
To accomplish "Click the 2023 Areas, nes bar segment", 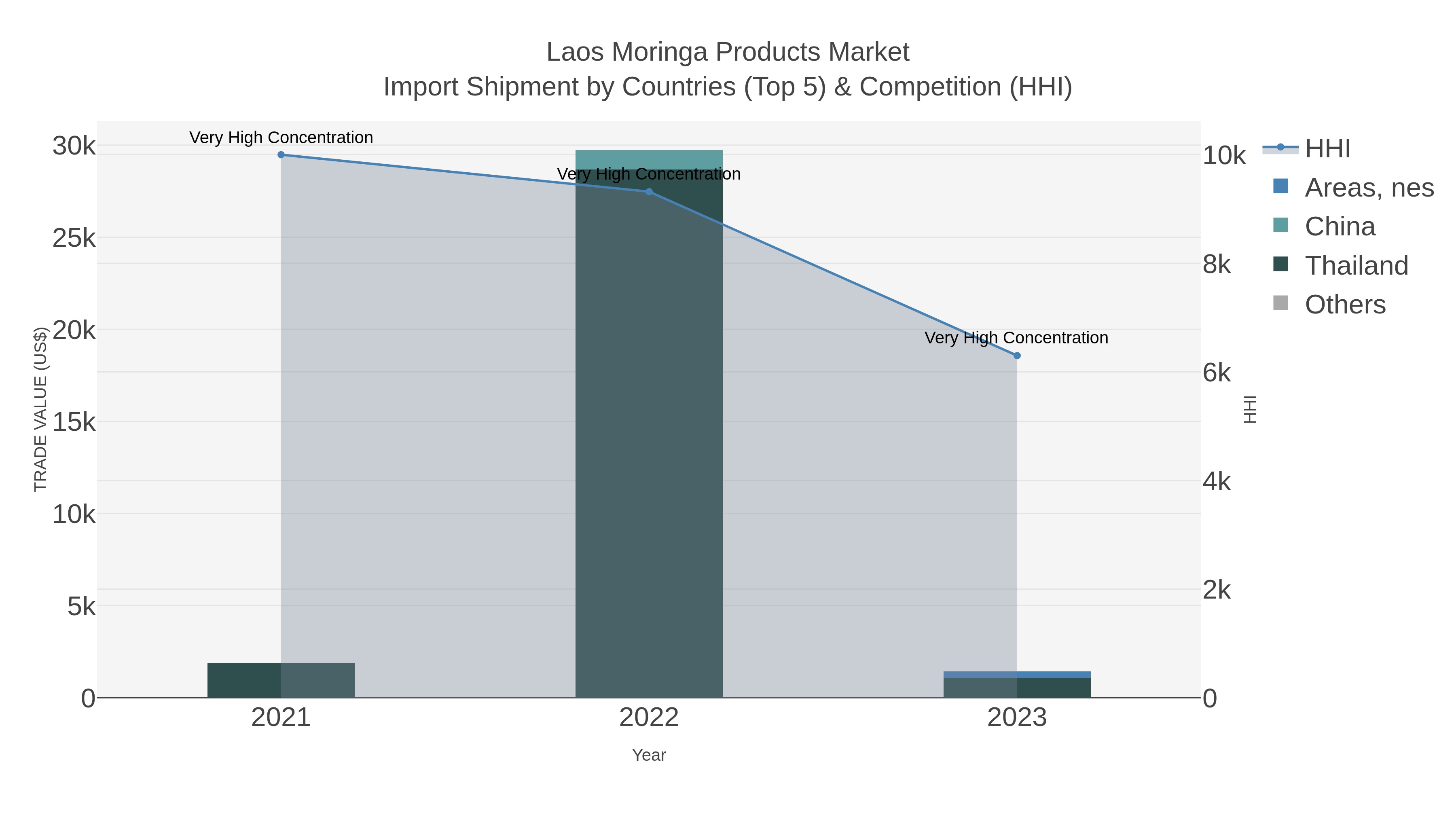I will pyautogui.click(x=1017, y=675).
